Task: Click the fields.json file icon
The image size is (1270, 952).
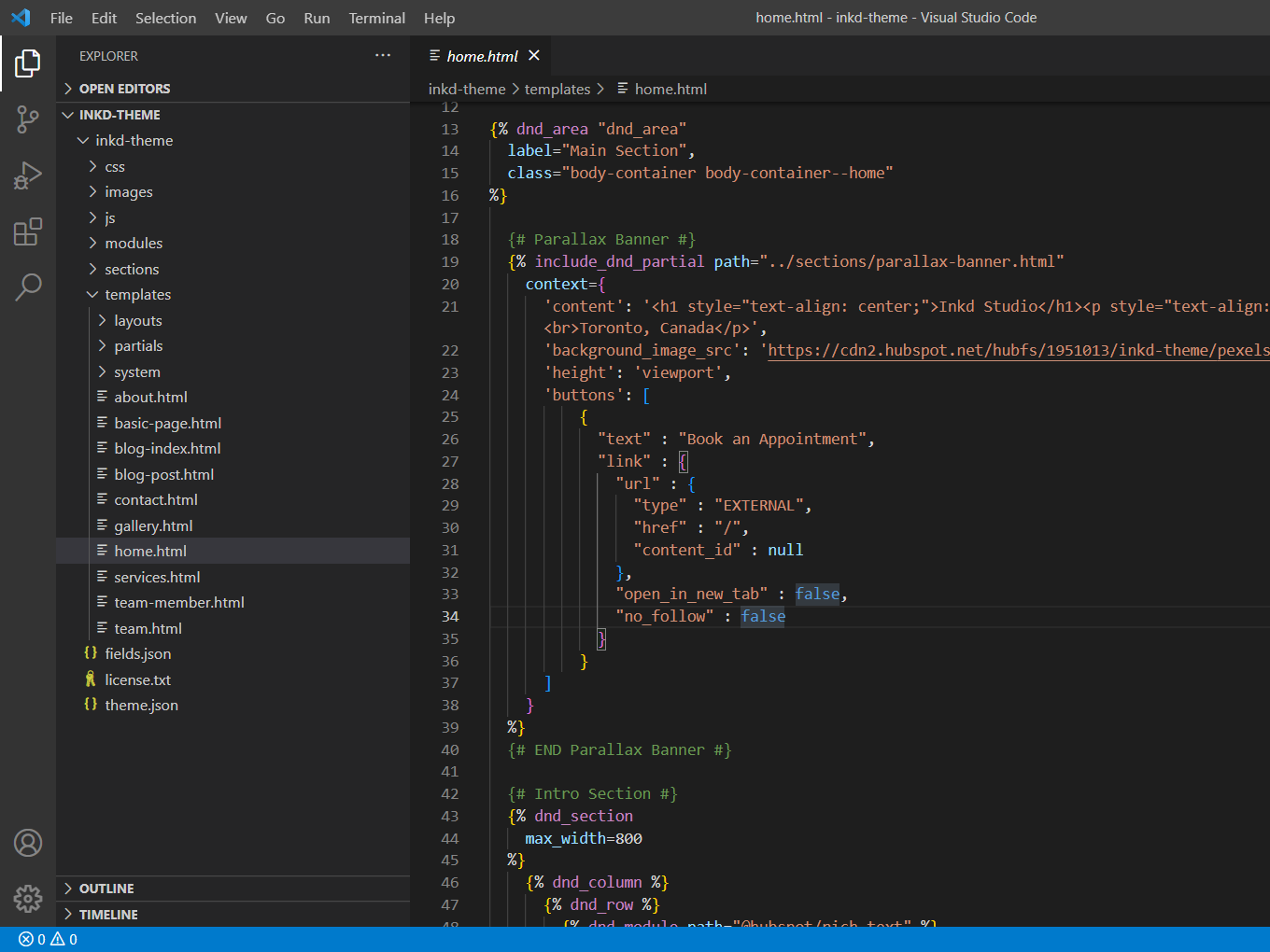Action: coord(91,653)
